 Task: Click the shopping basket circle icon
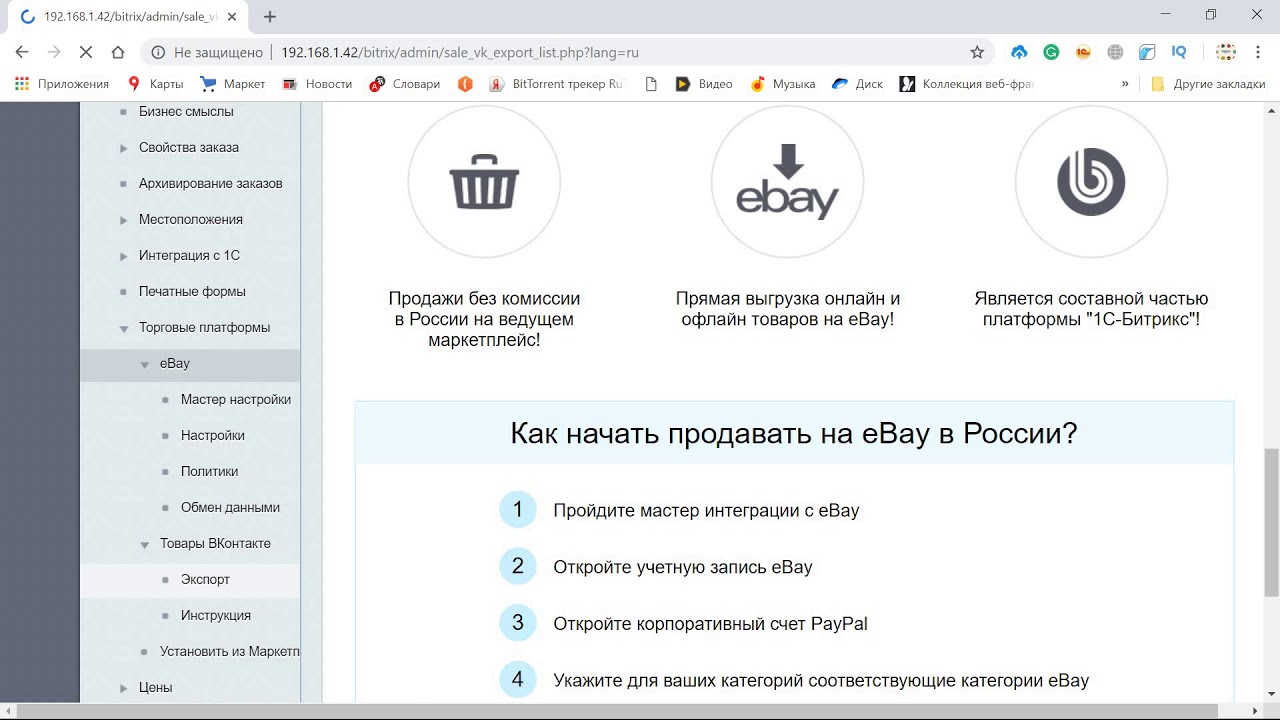coord(484,182)
